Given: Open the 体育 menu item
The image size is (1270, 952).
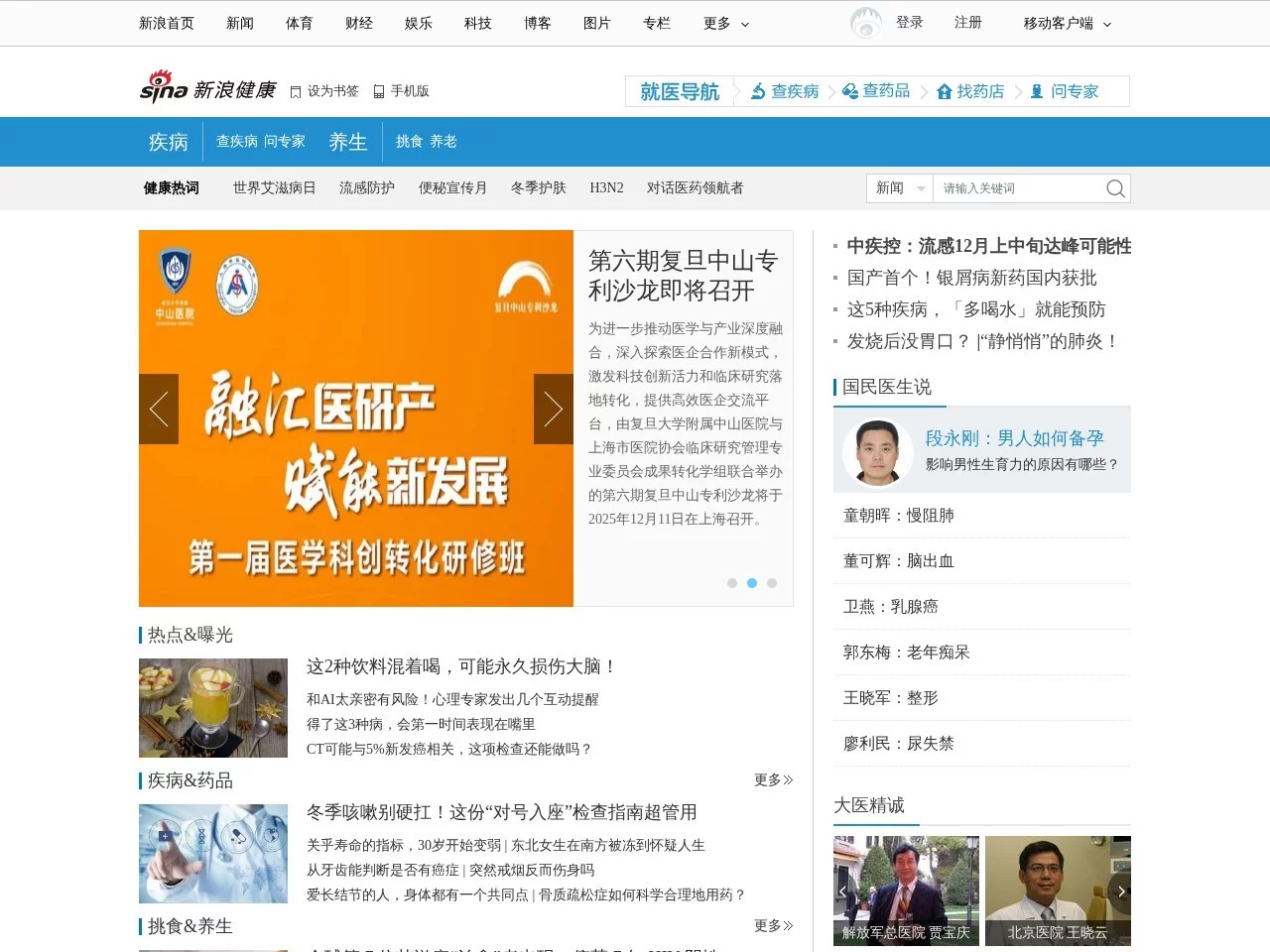Looking at the screenshot, I should pos(299,22).
